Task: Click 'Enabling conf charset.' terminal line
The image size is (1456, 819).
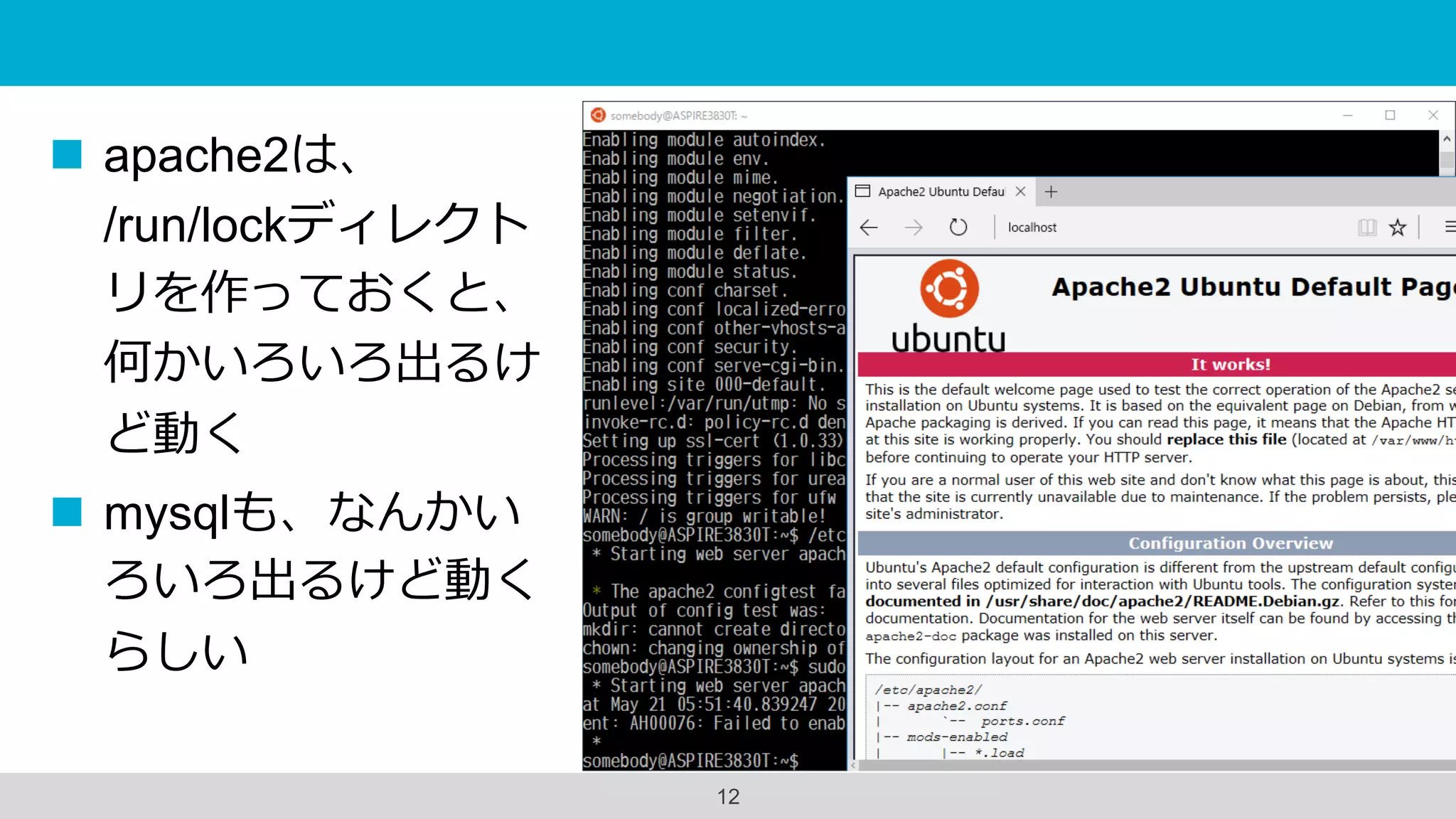Action: click(x=685, y=291)
